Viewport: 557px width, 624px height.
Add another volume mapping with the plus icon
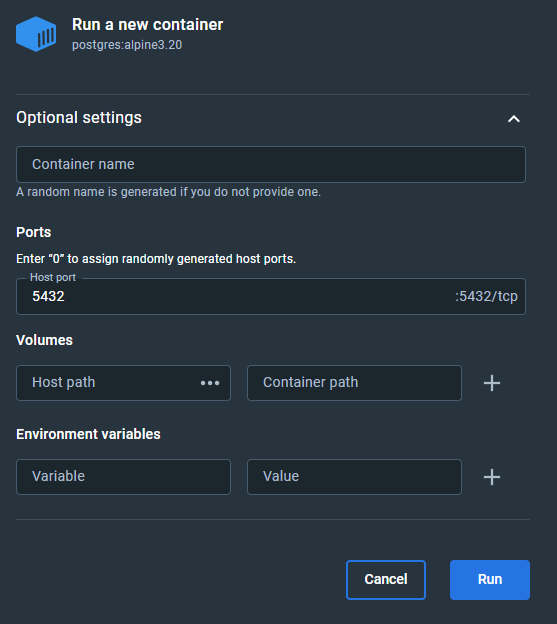pos(492,383)
